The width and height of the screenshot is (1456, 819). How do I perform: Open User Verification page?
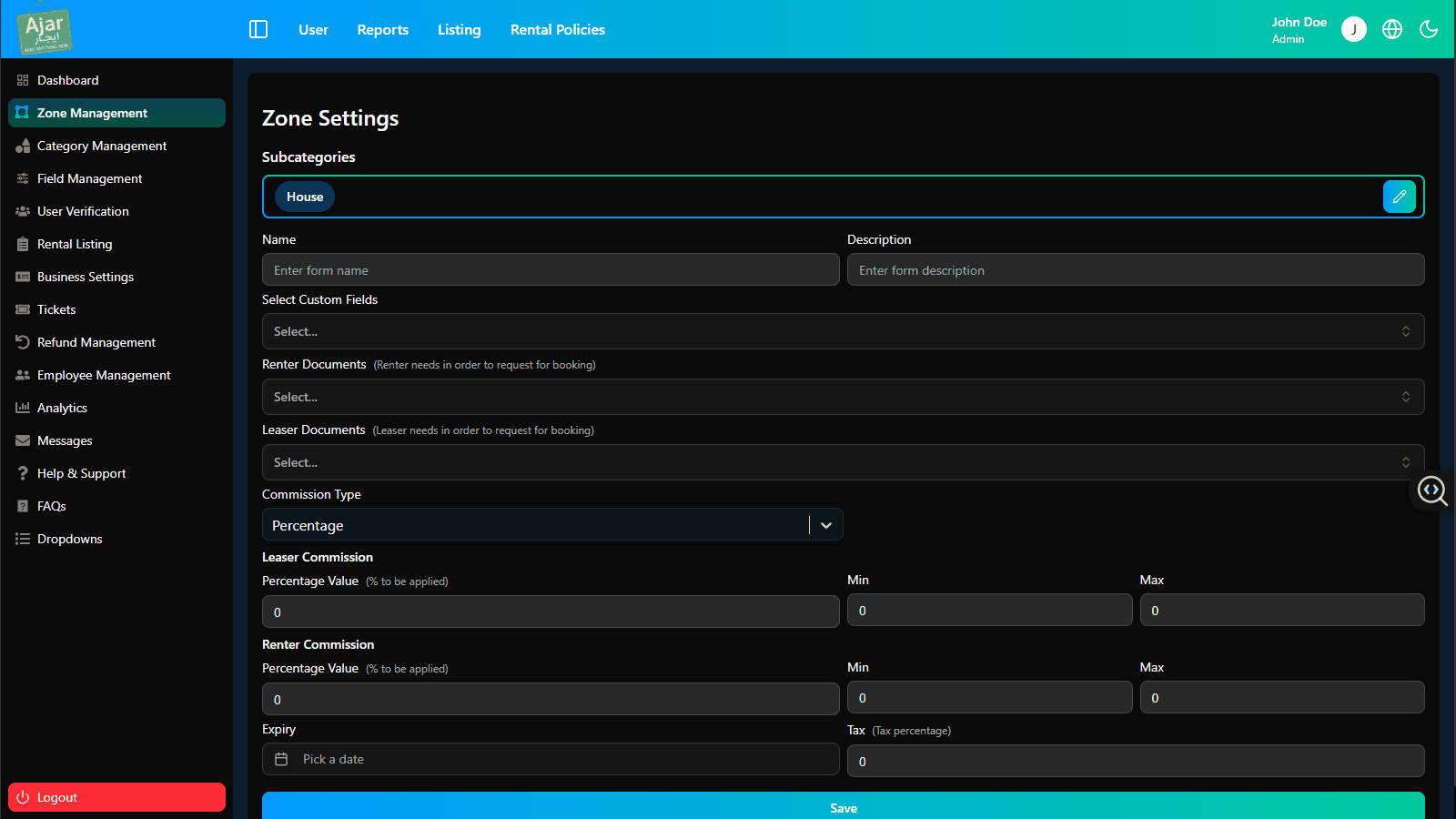(x=116, y=211)
